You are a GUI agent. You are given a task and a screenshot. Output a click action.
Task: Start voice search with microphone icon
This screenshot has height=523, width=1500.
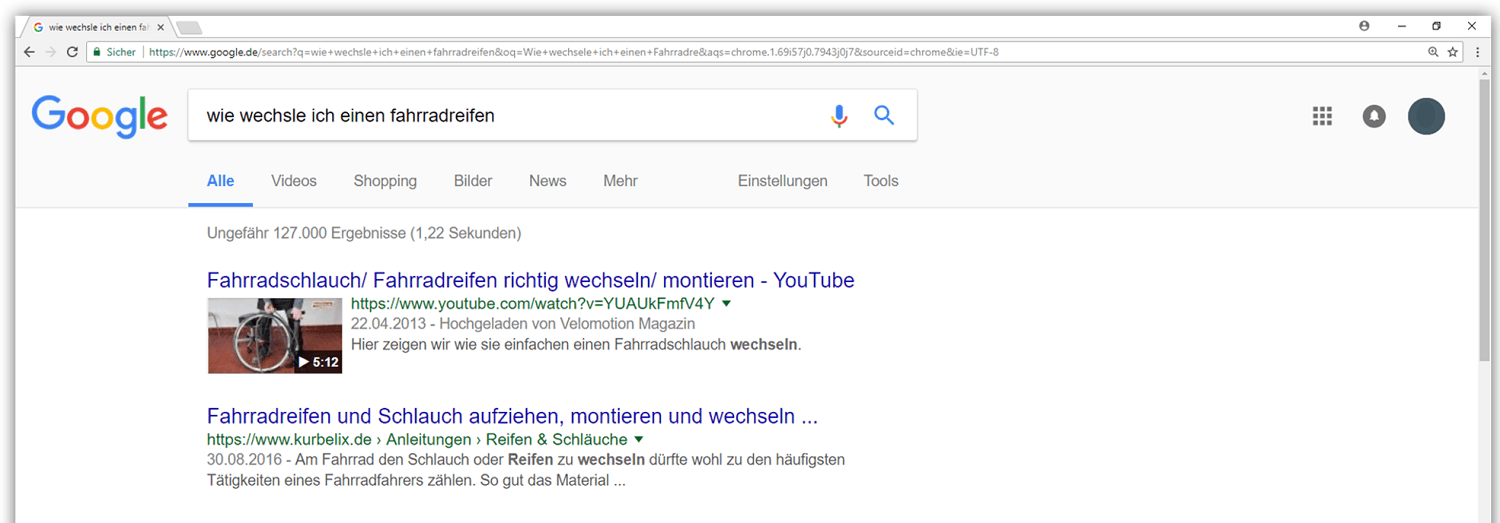click(x=839, y=116)
